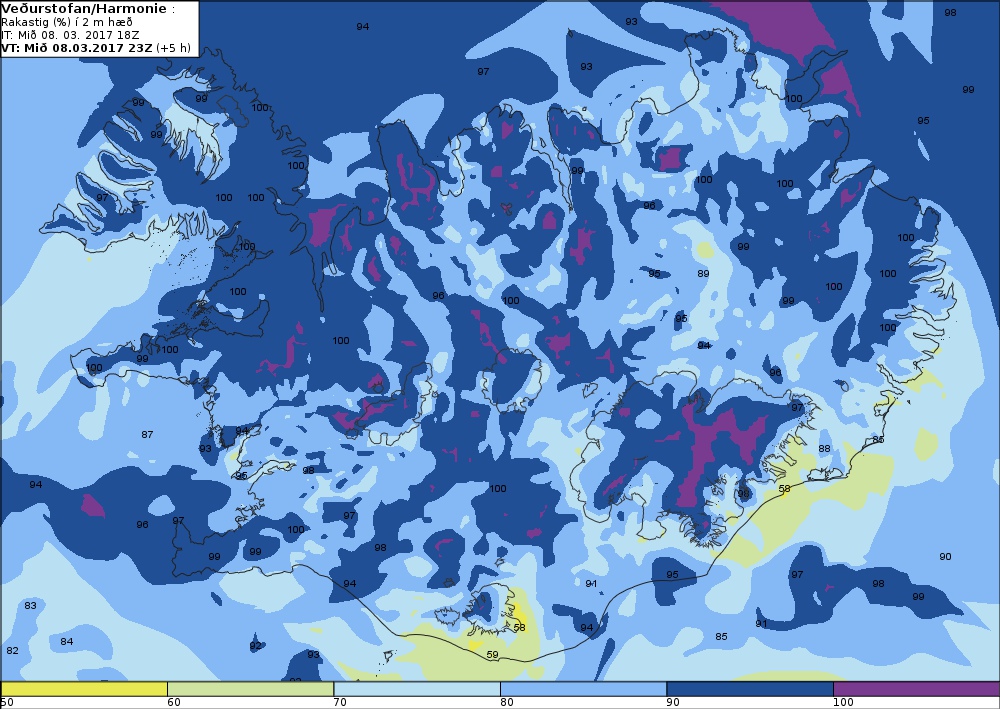This screenshot has width=1000, height=709.
Task: Click the legend scale label "70"
Action: click(x=340, y=703)
